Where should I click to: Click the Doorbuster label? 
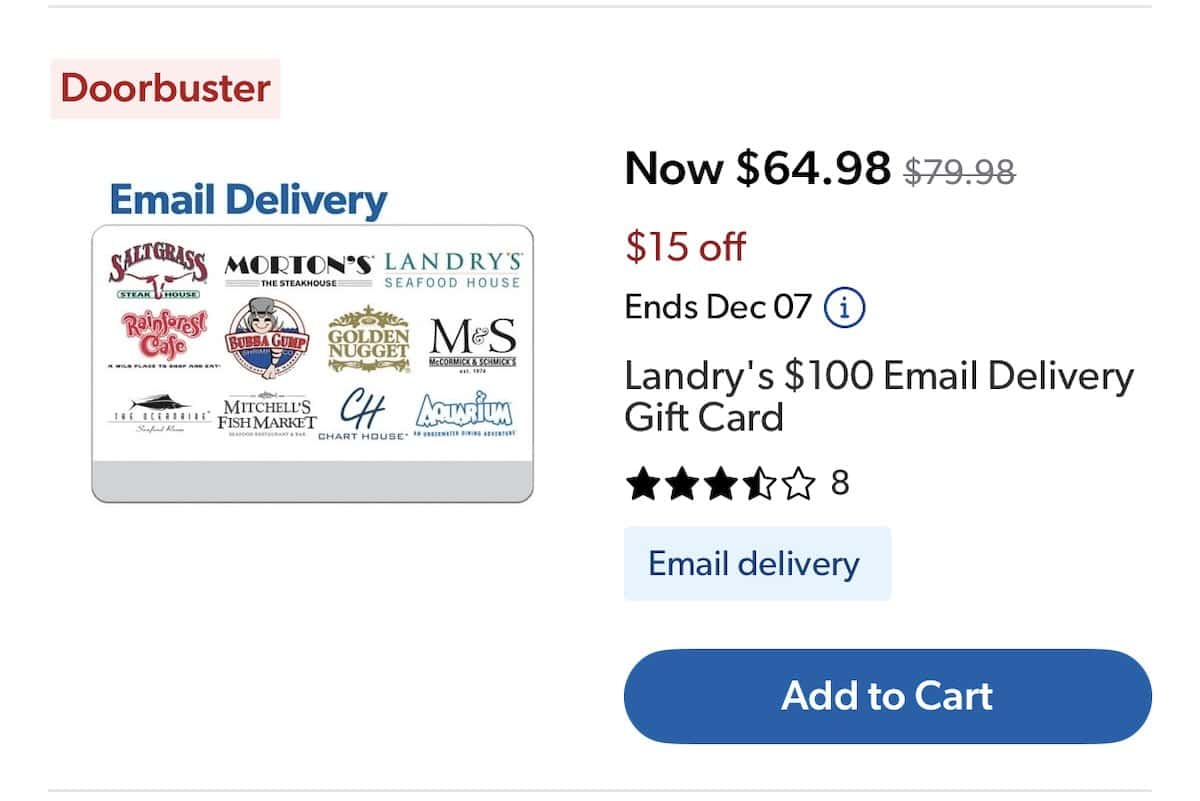click(165, 88)
